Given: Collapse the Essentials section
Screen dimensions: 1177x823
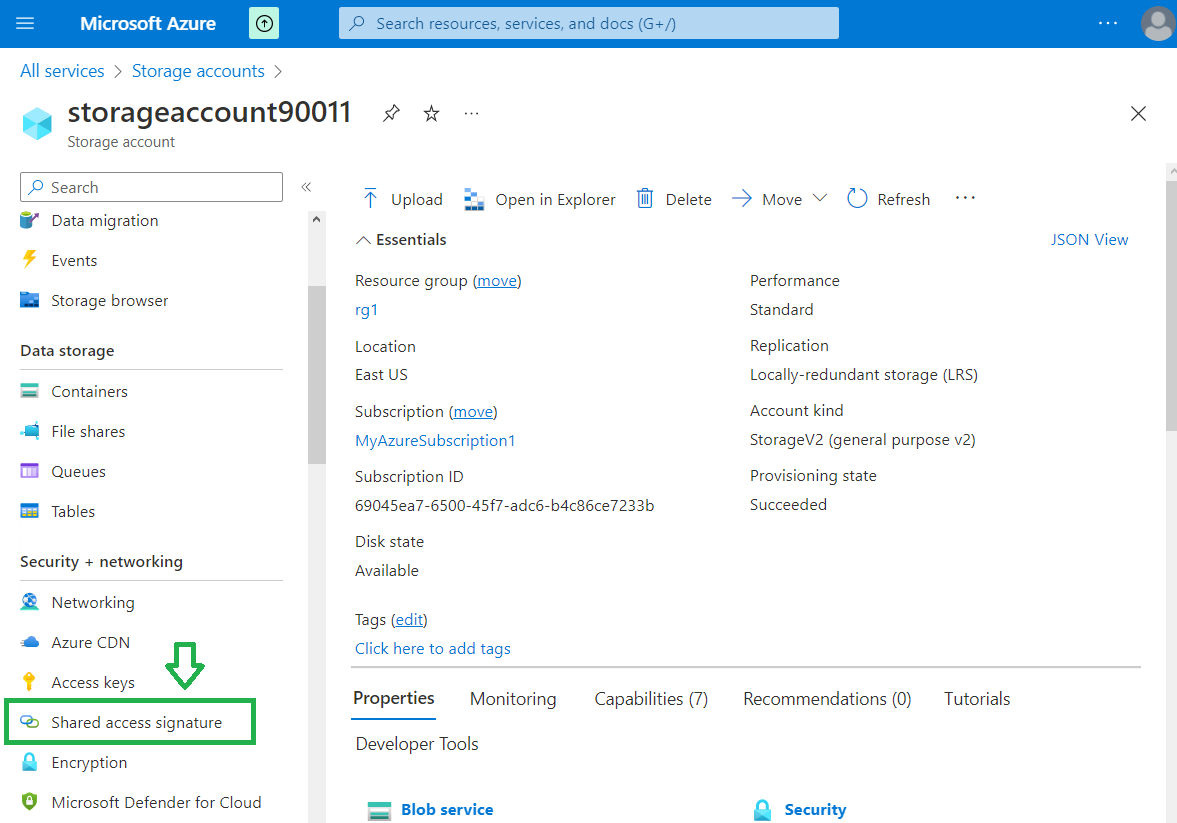Looking at the screenshot, I should (x=401, y=240).
